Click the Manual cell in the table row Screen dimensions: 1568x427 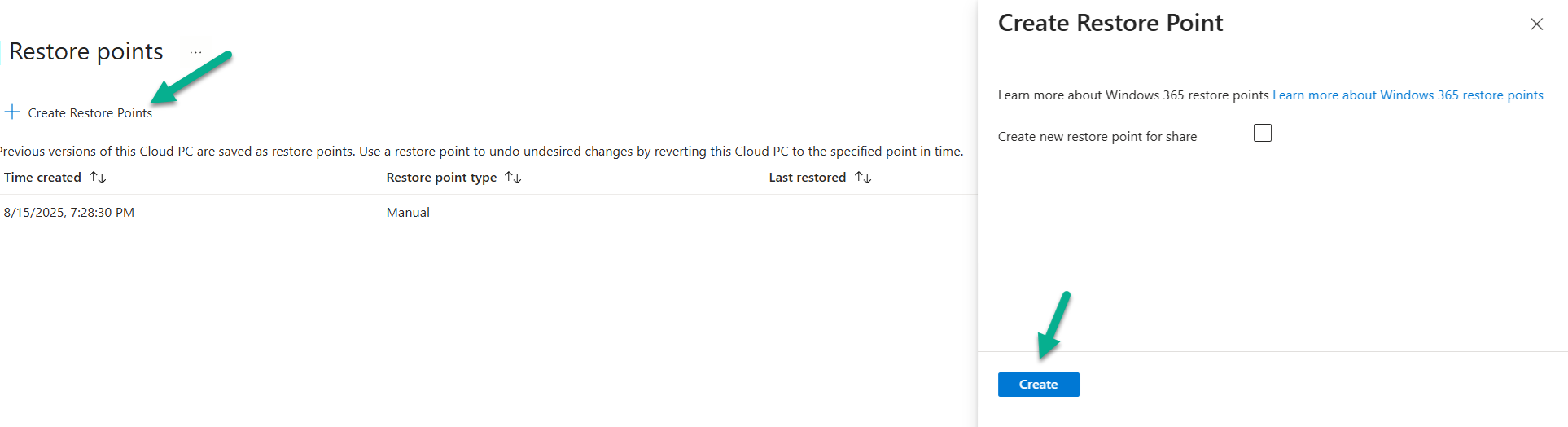[408, 213]
